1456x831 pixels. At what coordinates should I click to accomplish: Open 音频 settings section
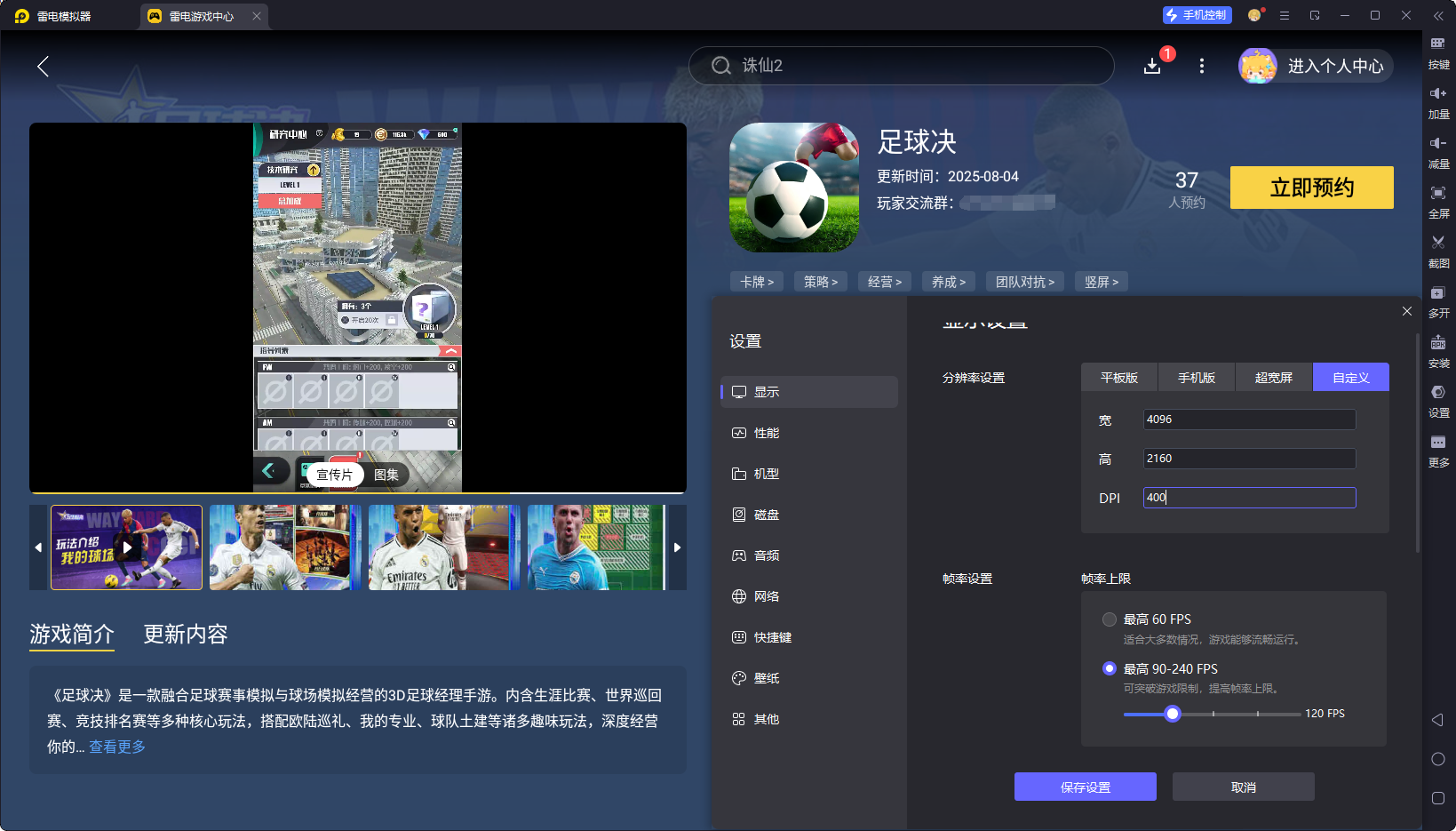[809, 555]
